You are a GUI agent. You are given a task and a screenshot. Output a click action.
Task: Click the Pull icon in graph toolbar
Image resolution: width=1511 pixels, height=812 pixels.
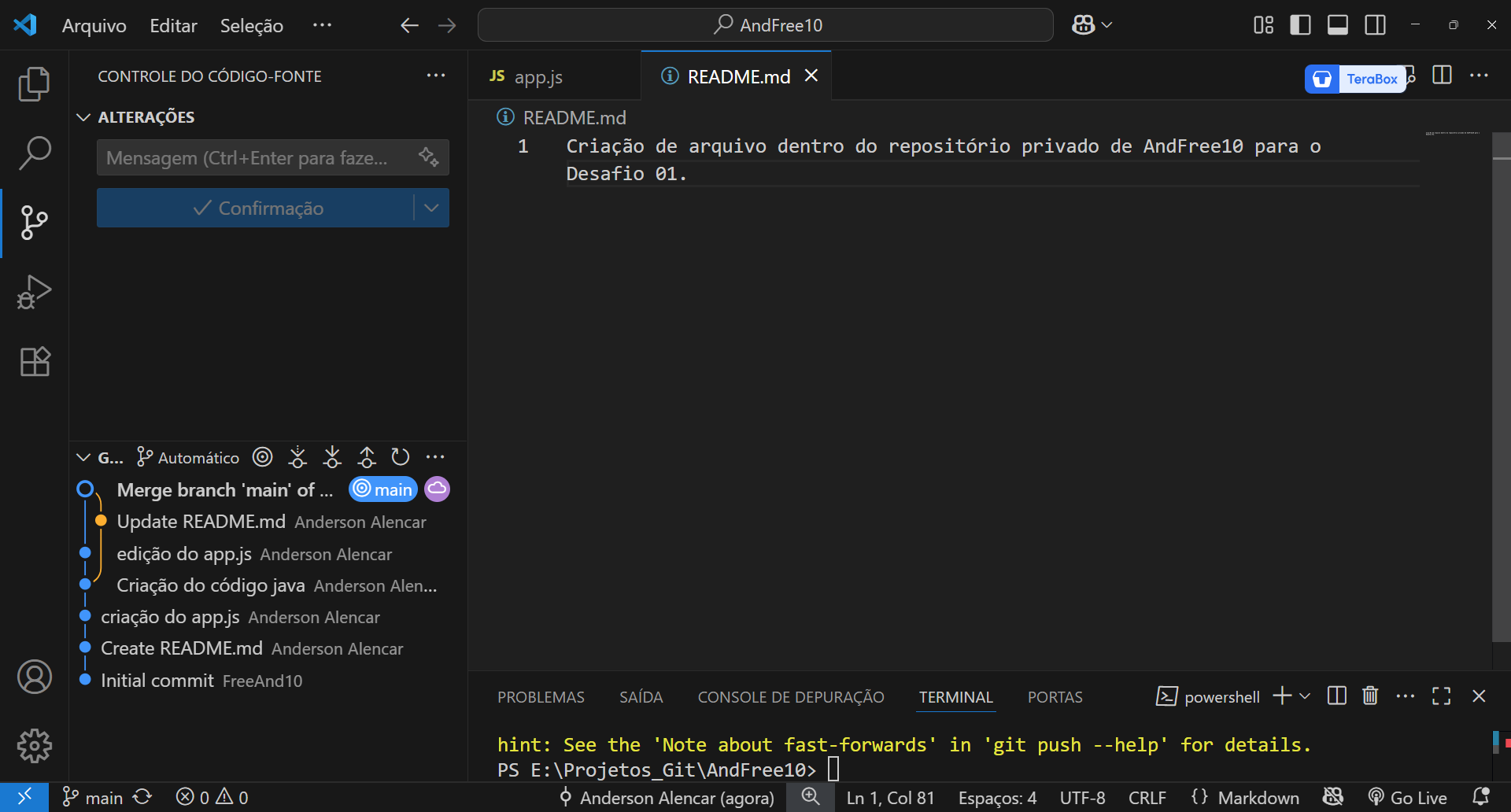point(332,457)
